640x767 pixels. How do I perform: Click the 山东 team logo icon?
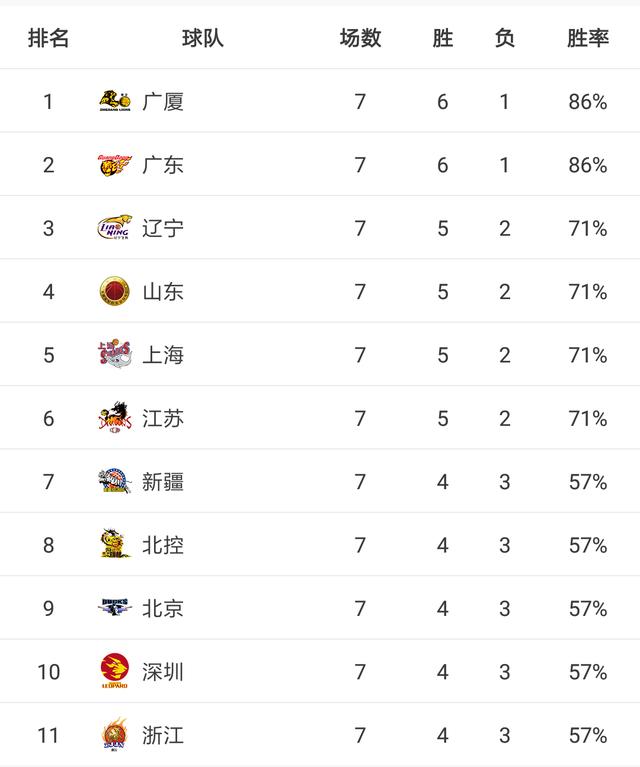tap(115, 291)
